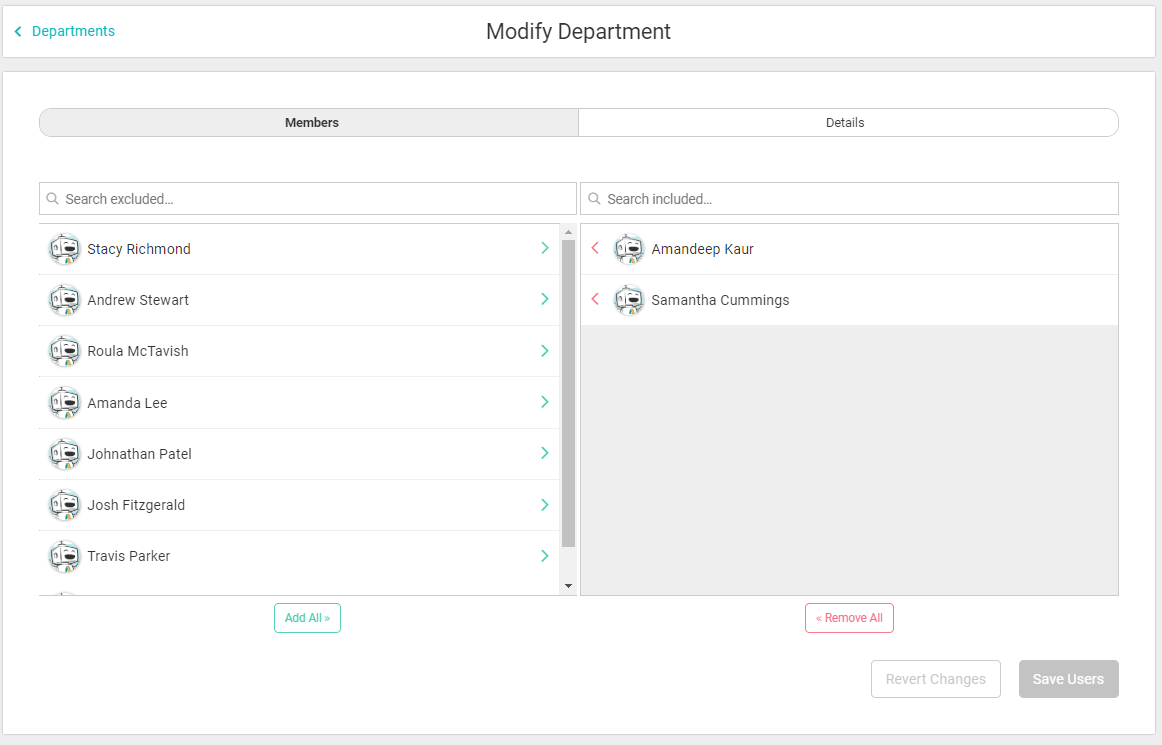Select the Members tab
Viewport: 1162px width, 745px height.
click(311, 123)
